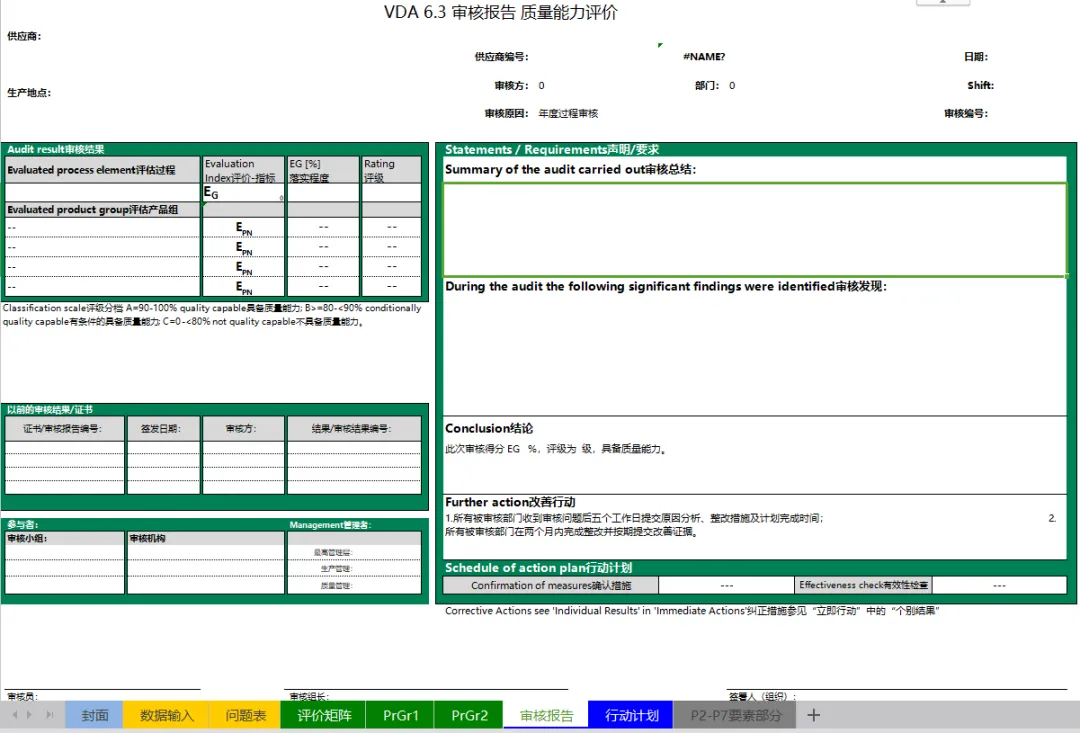Select the Statements / Requirements section header
Viewport: 1080px width, 733px height.
552,149
